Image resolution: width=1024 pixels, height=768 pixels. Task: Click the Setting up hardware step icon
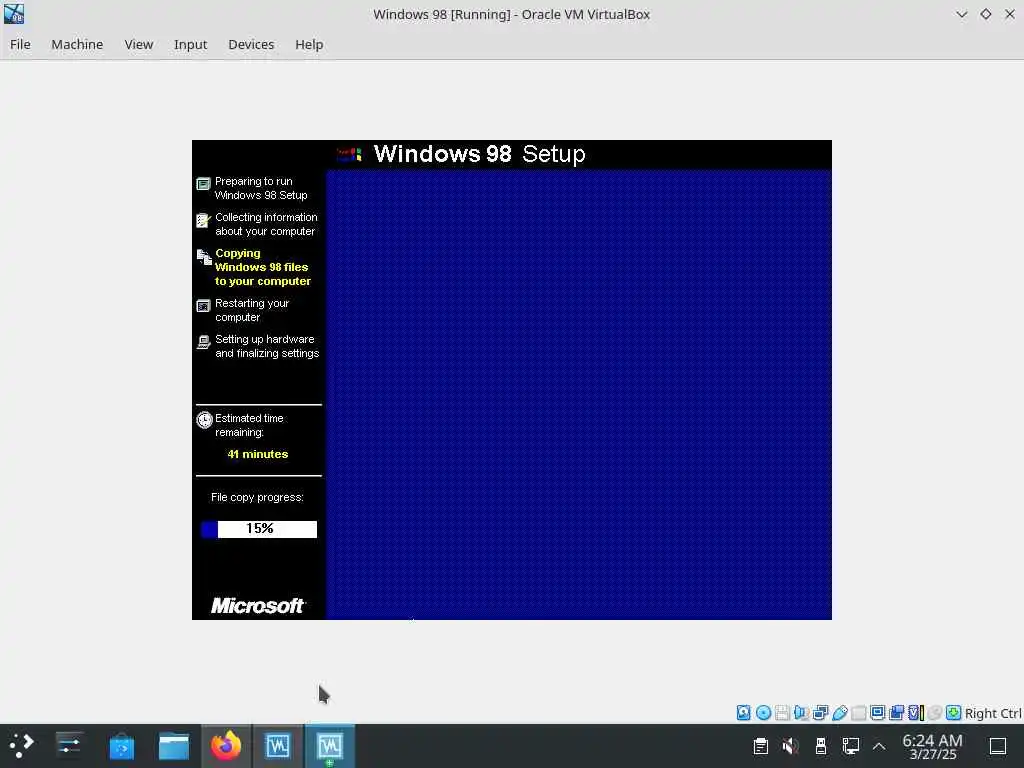(204, 342)
